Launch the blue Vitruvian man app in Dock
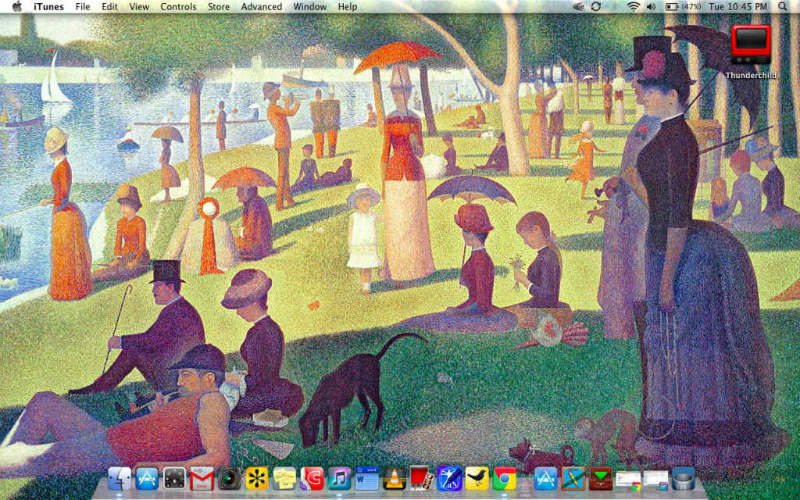The width and height of the screenshot is (800, 500). [449, 479]
